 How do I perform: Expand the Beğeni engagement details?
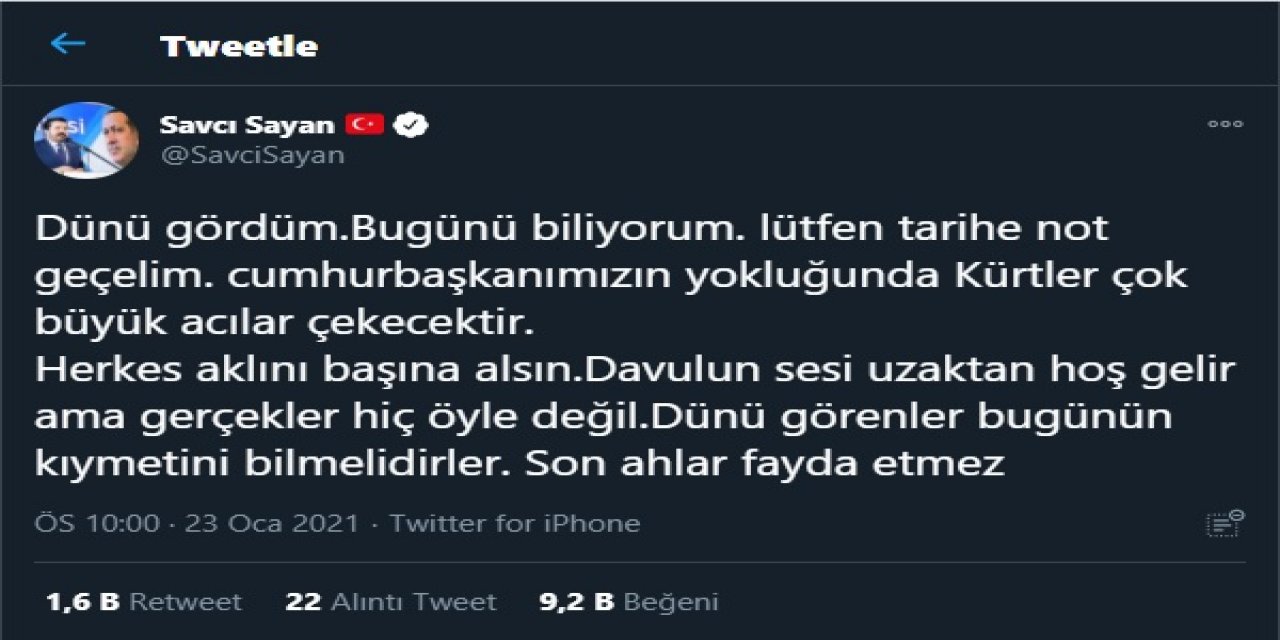click(629, 601)
